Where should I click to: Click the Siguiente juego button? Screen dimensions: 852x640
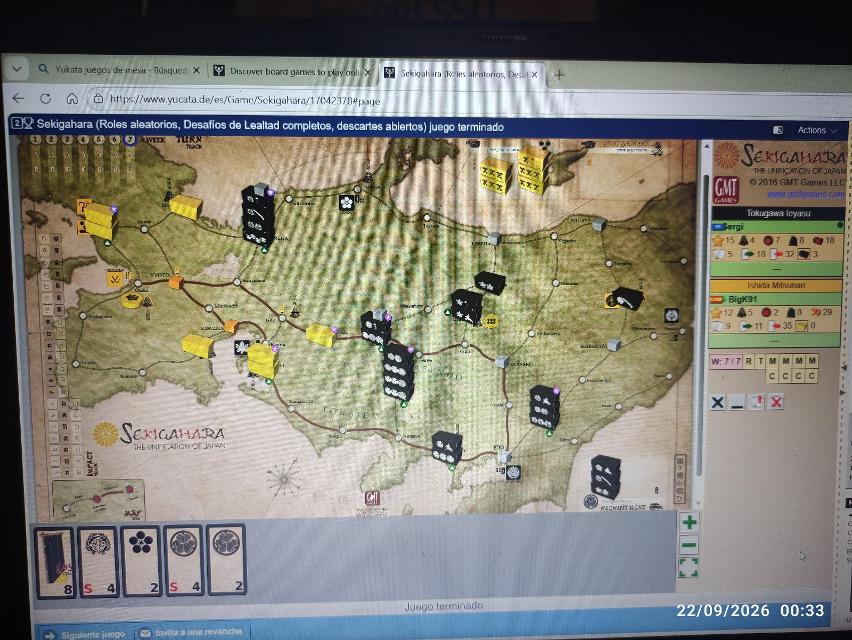click(86, 634)
